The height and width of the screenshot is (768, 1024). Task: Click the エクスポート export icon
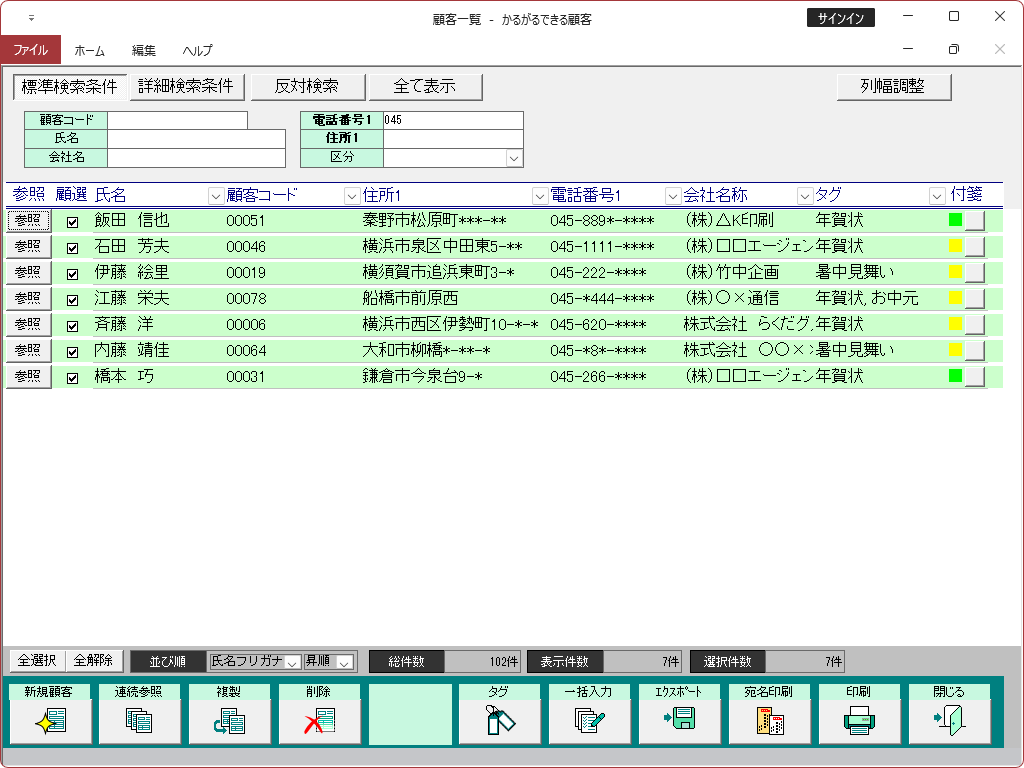680,720
